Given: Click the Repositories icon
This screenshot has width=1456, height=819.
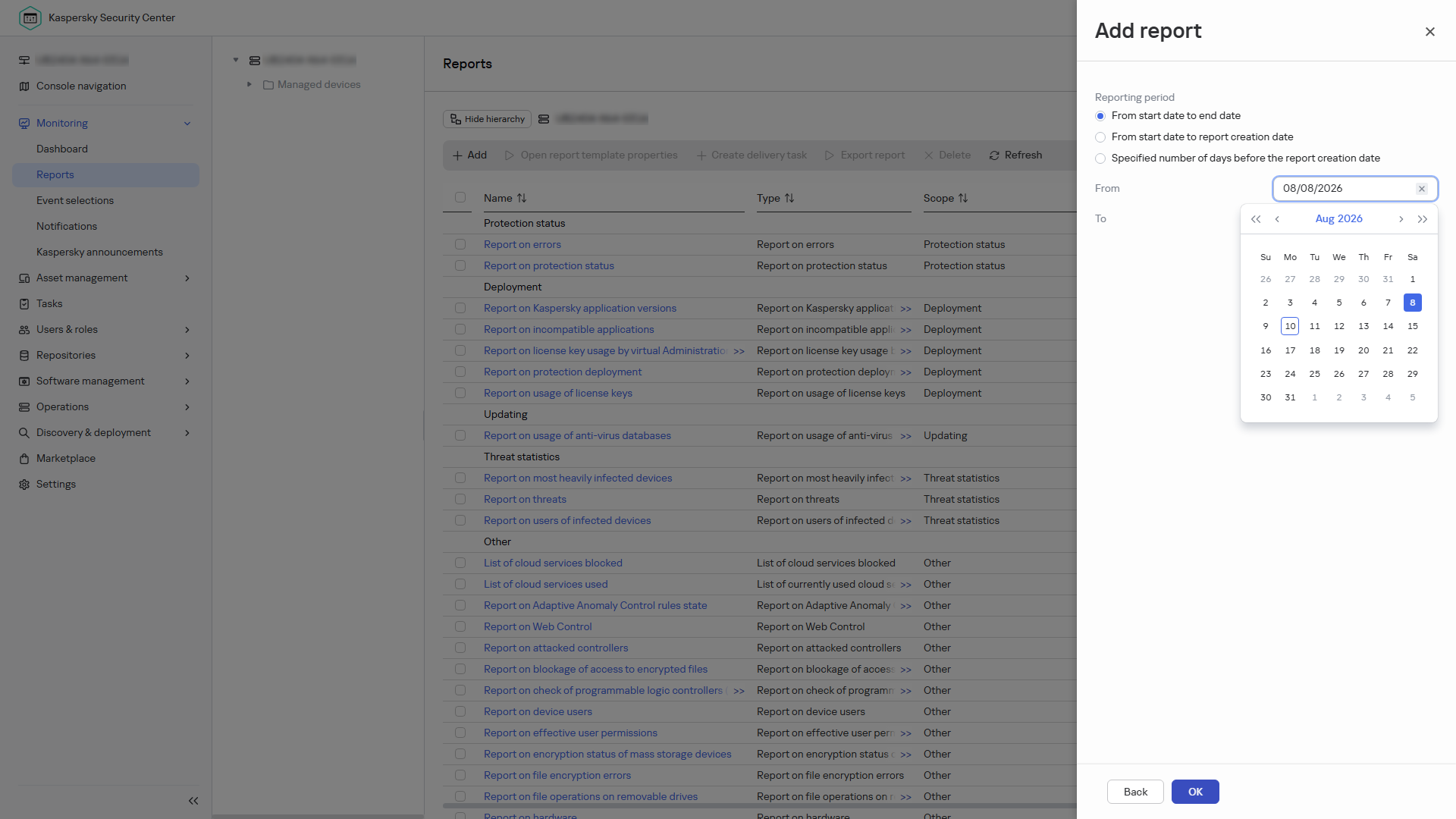Looking at the screenshot, I should [x=24, y=356].
